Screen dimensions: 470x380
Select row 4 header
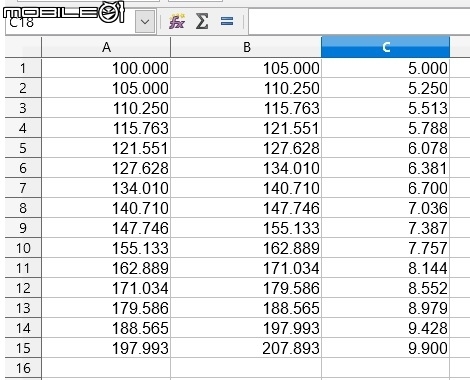coord(23,128)
